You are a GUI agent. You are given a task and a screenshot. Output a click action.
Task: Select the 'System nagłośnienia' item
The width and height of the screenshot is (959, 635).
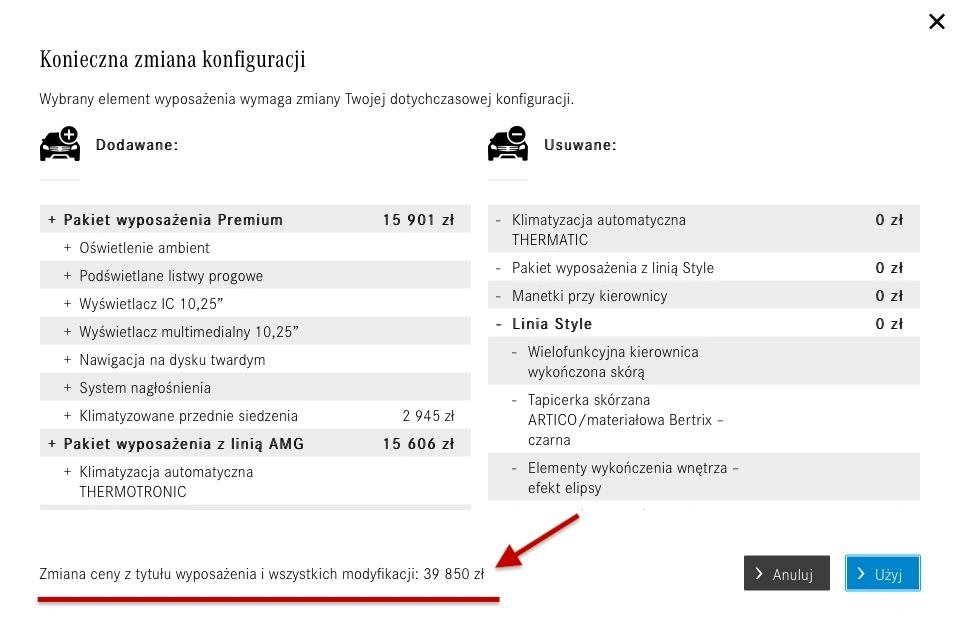tap(255, 388)
